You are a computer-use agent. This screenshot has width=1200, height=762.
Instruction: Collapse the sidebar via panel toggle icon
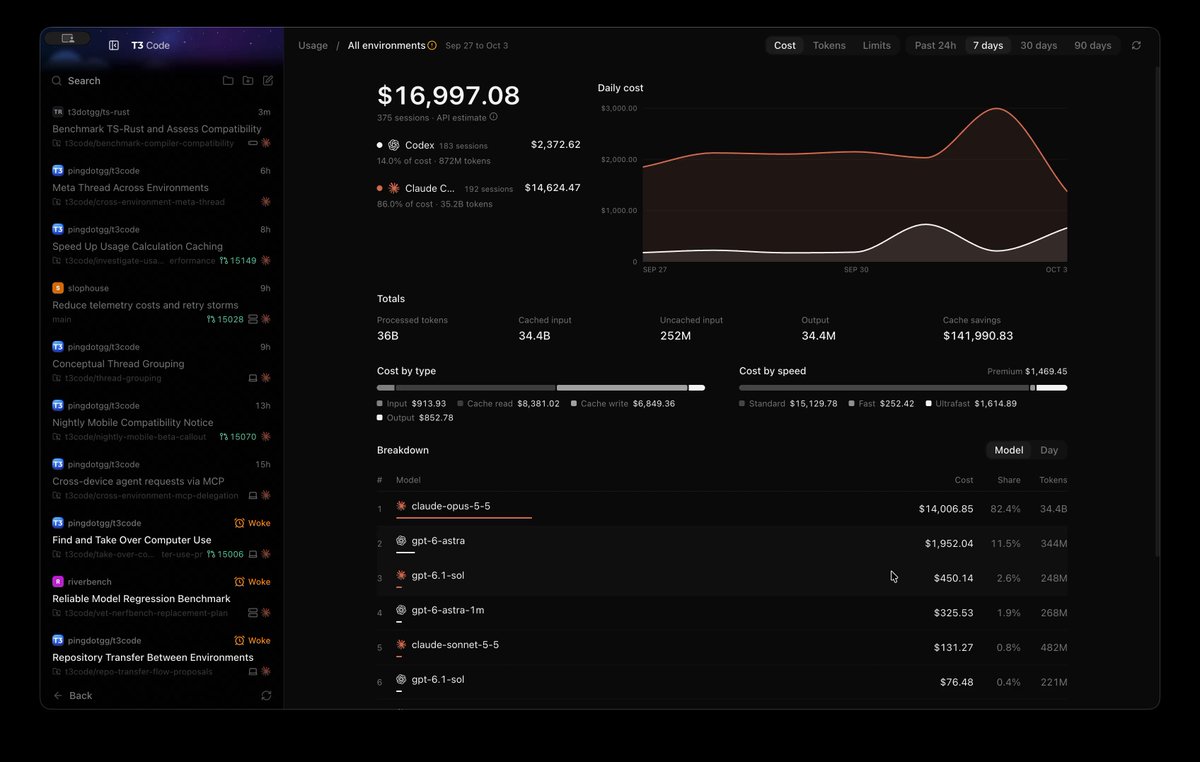point(113,45)
